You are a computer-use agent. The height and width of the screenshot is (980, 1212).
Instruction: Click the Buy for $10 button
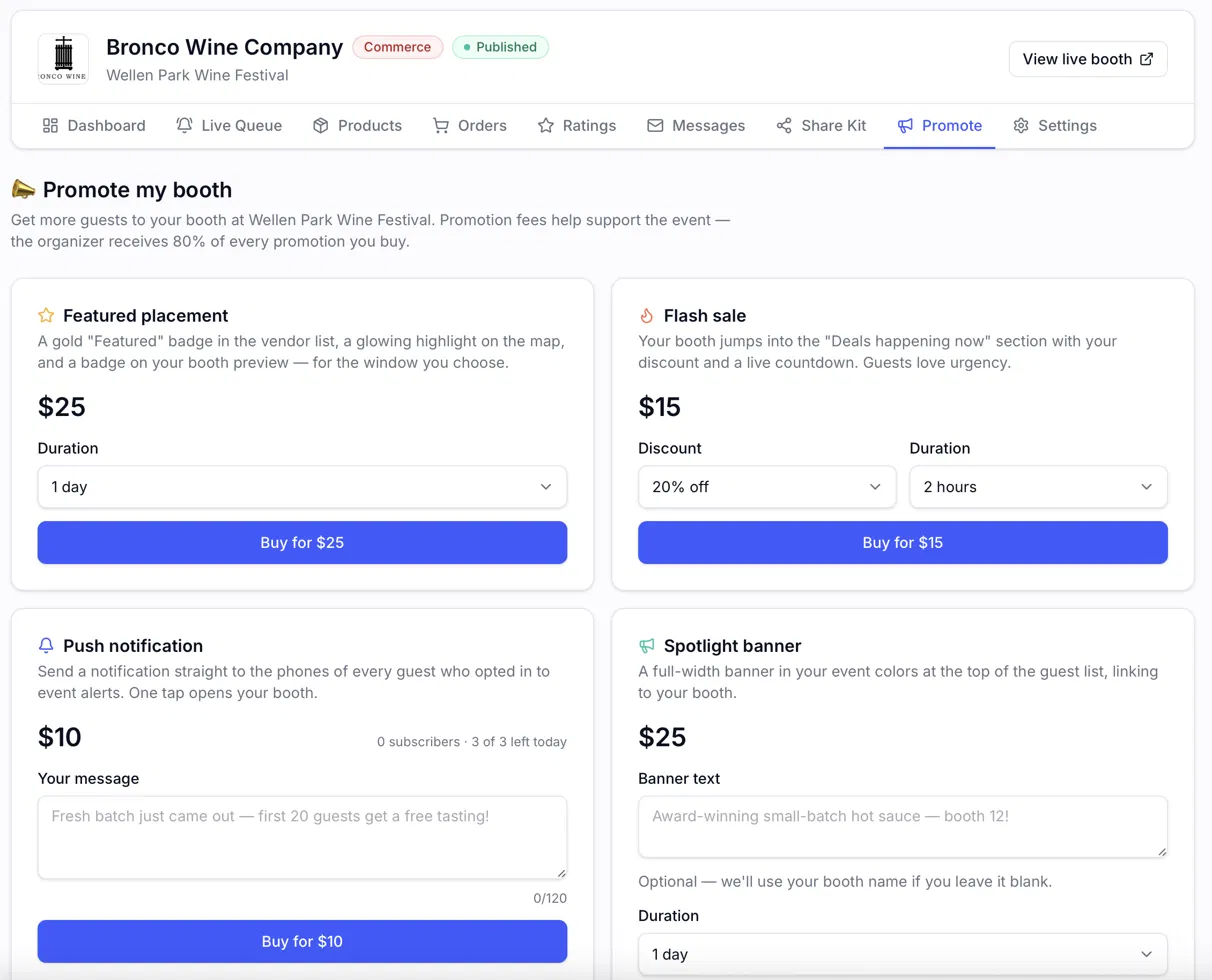(302, 941)
